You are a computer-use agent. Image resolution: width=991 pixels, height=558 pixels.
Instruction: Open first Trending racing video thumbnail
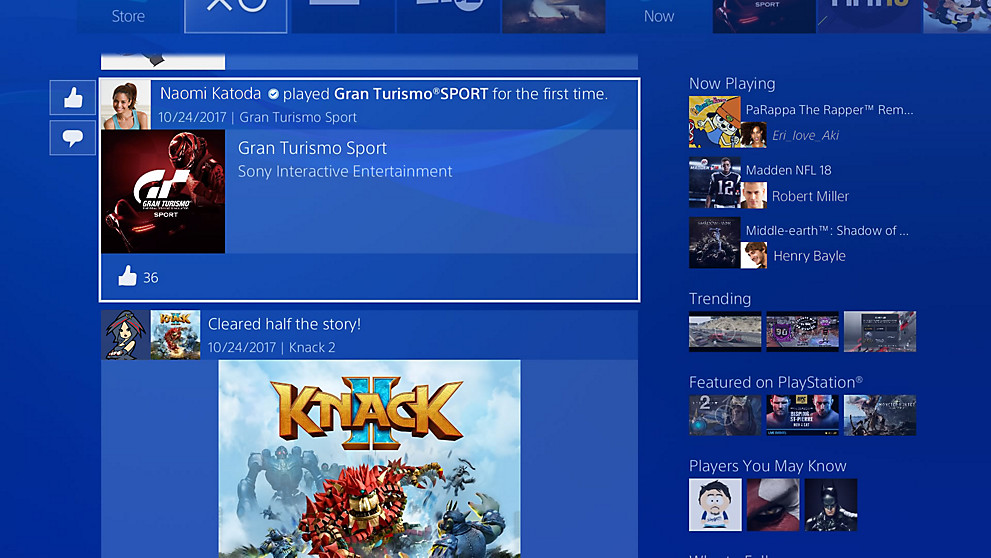725,331
